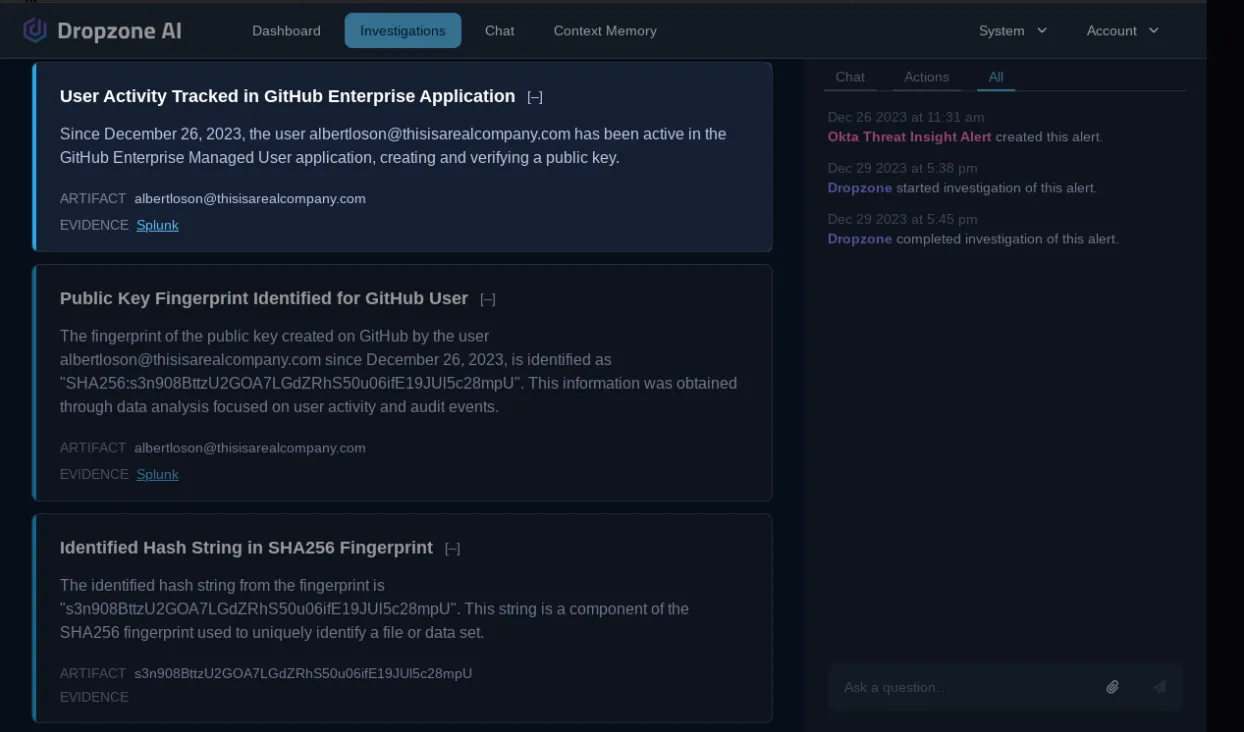Collapse the 'User Activity Tracked in GitHub' finding
Image resolution: width=1244 pixels, height=732 pixels.
click(535, 97)
